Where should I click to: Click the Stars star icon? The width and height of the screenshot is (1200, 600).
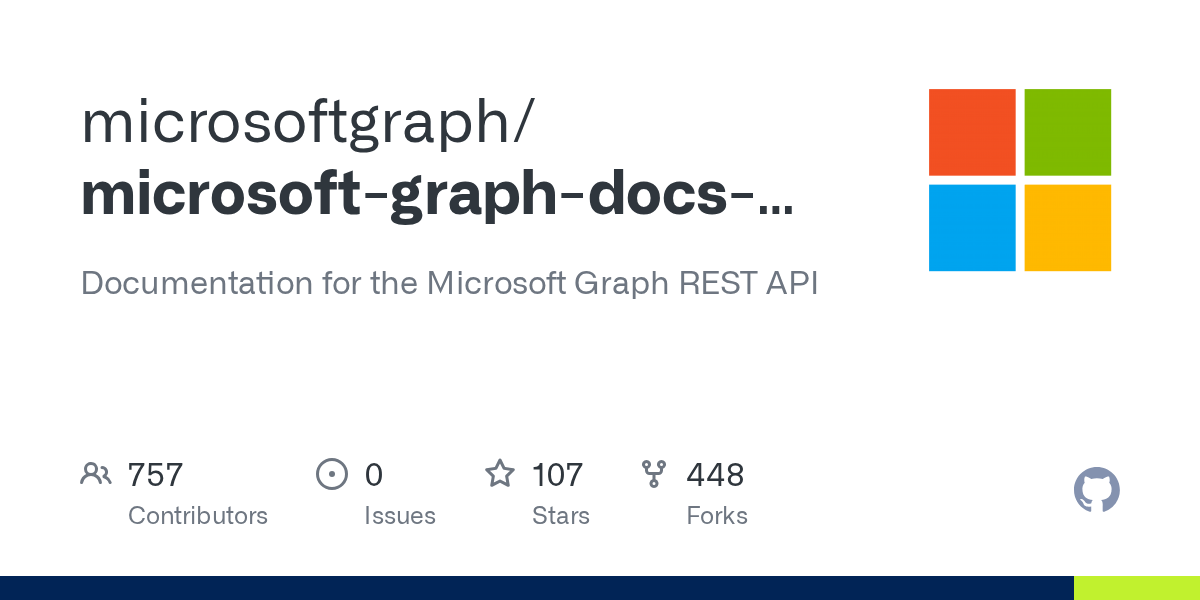[500, 473]
